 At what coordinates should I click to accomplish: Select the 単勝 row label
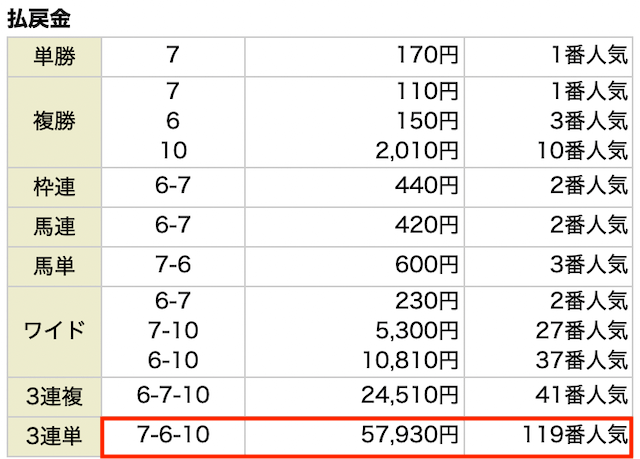tap(54, 56)
